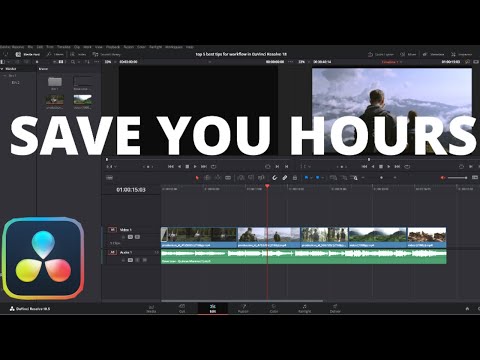Open the Mixer panel button
480x360 pixels.
409,54
